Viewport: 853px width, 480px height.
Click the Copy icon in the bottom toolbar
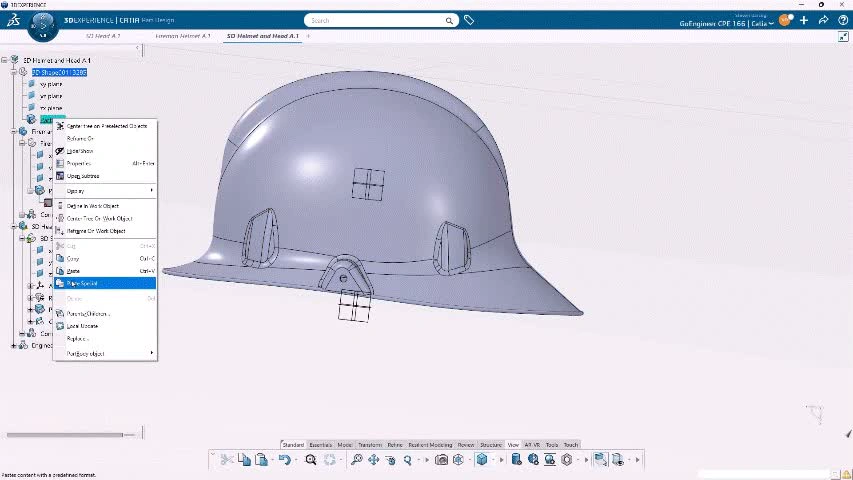(244, 460)
